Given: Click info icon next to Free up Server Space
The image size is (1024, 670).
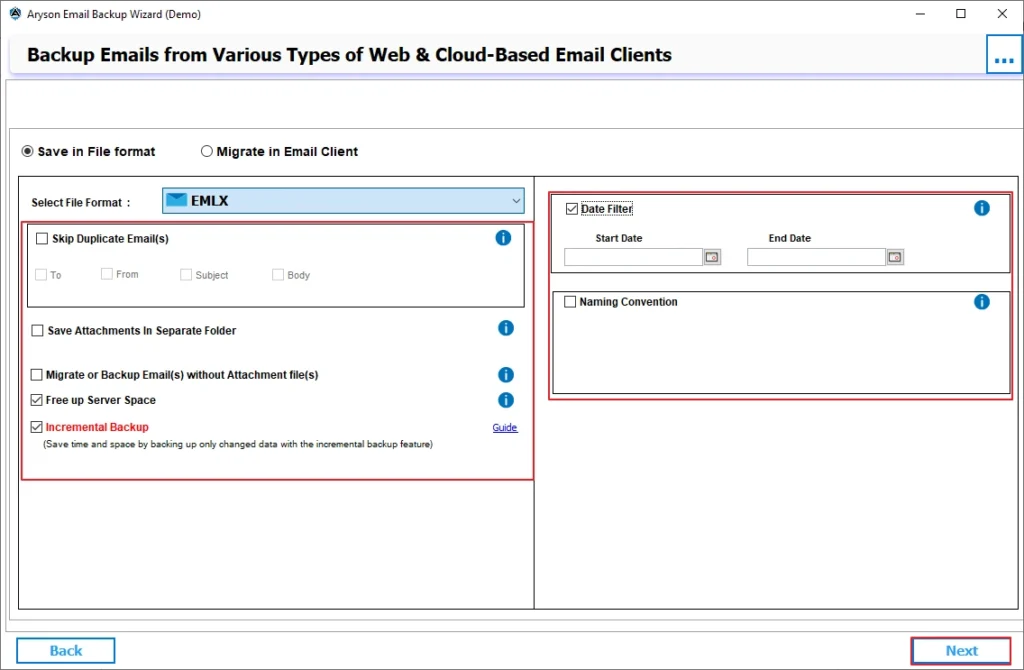Looking at the screenshot, I should [x=506, y=400].
